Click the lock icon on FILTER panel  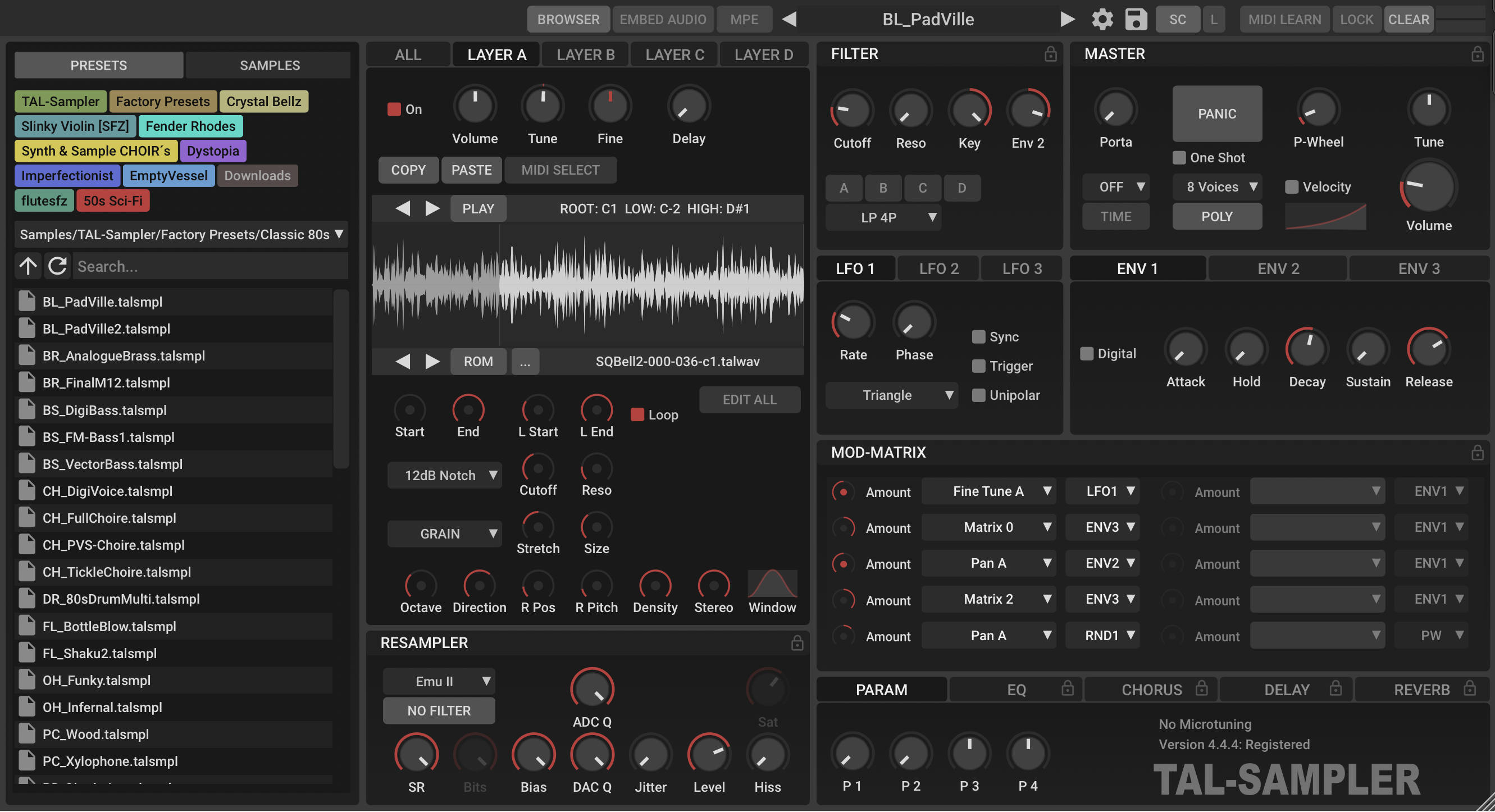(1049, 55)
